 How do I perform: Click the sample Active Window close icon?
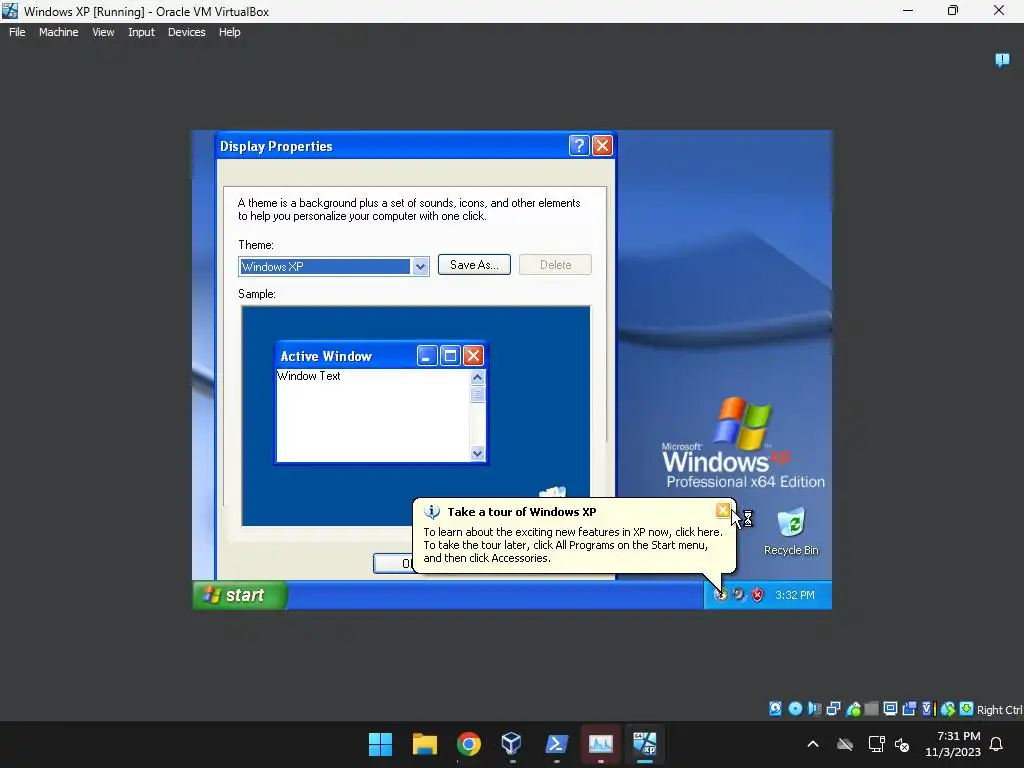(x=473, y=355)
